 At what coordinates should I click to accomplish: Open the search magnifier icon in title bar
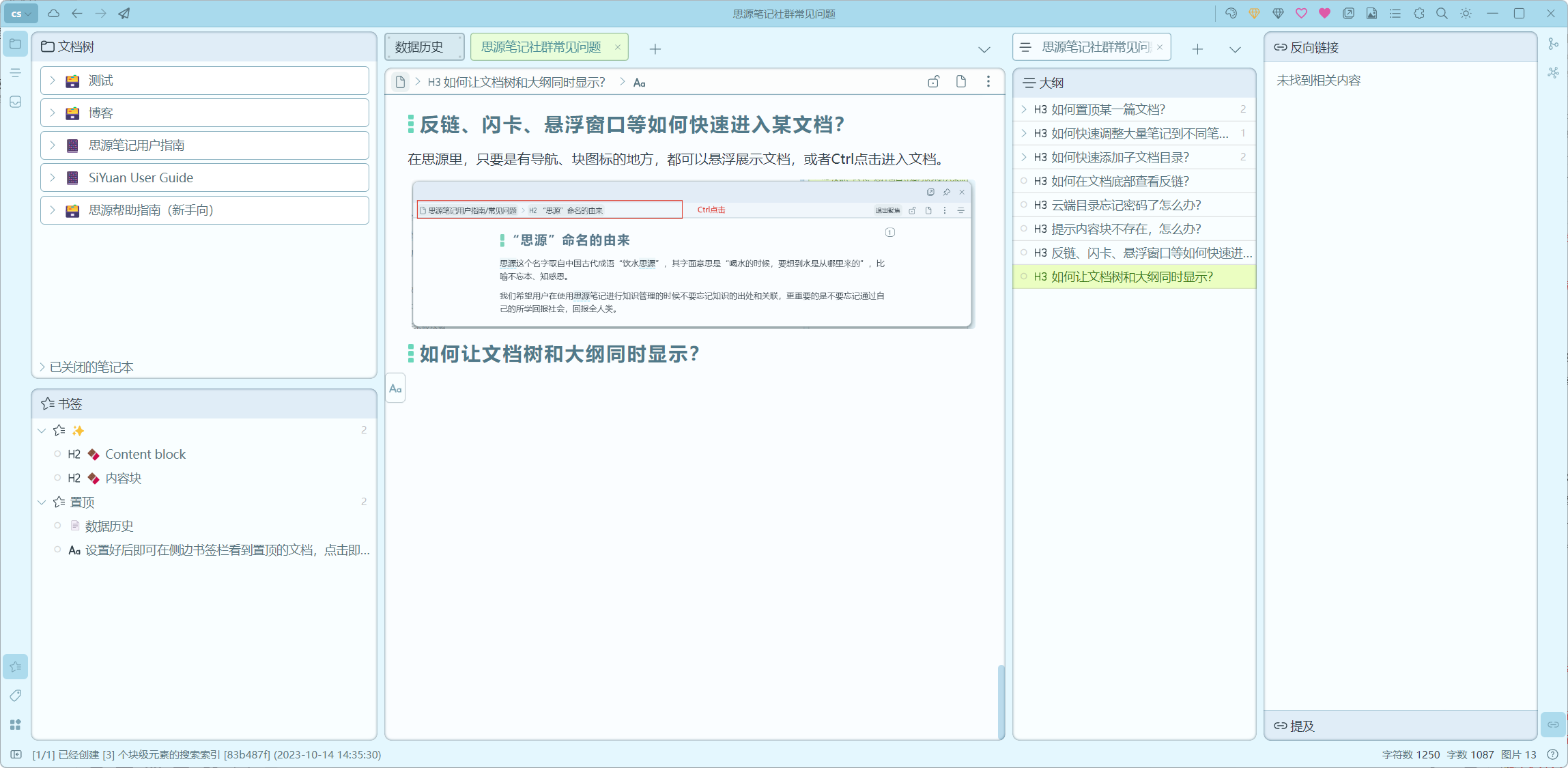1442,14
